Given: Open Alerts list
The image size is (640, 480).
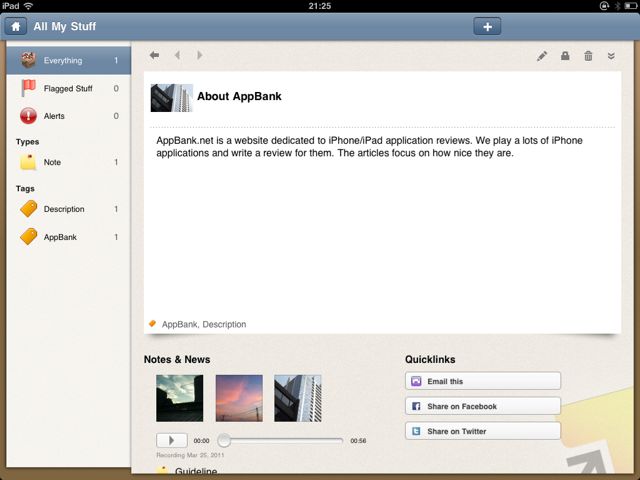Looking at the screenshot, I should coord(69,116).
